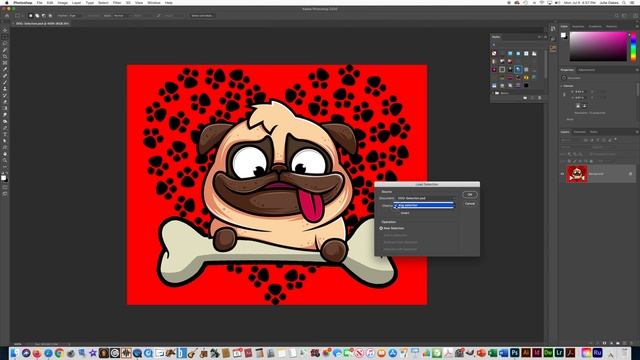Click the Add layer mask icon
Viewport: 640px width, 360px height.
604,343
